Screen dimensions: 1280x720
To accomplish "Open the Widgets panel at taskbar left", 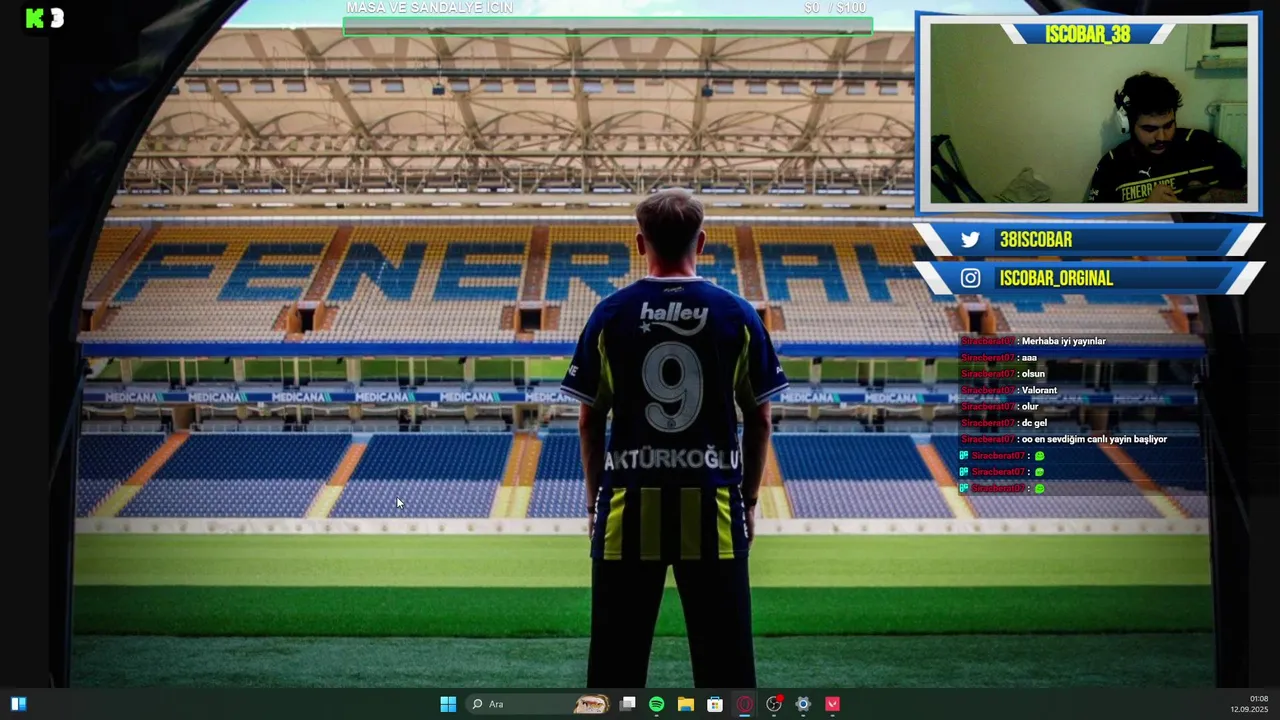I will (x=18, y=704).
